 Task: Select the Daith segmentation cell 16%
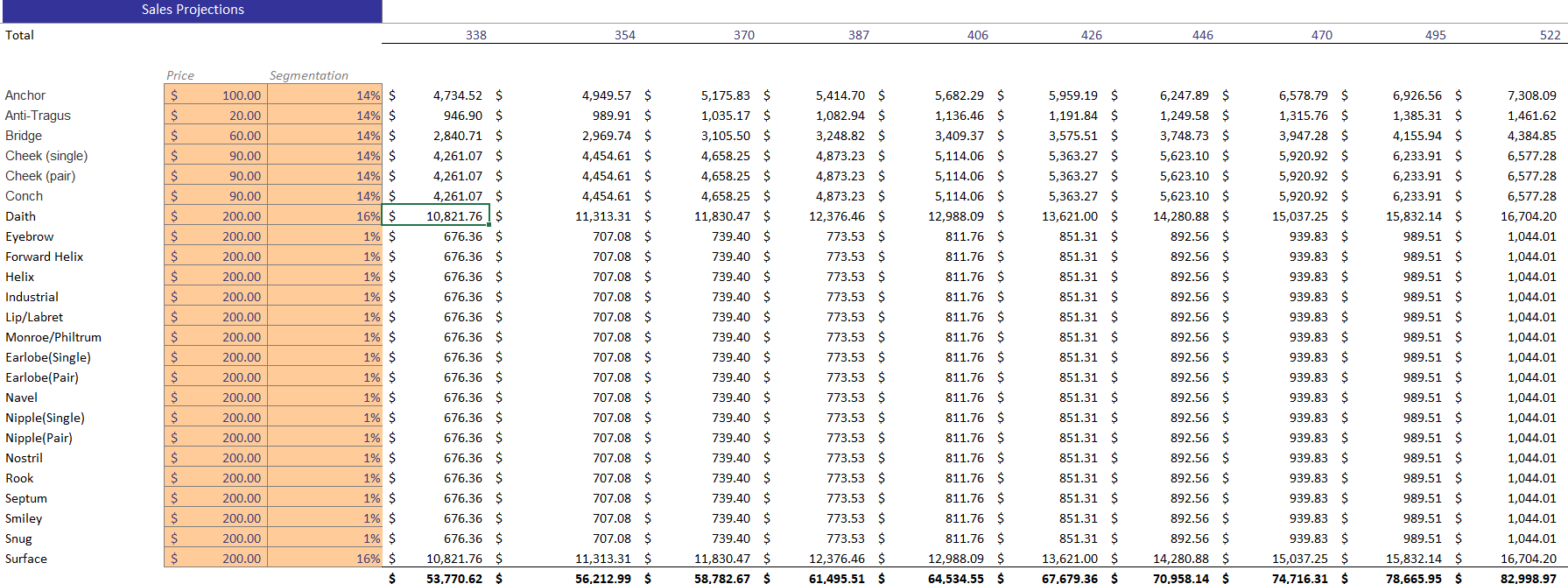point(325,216)
